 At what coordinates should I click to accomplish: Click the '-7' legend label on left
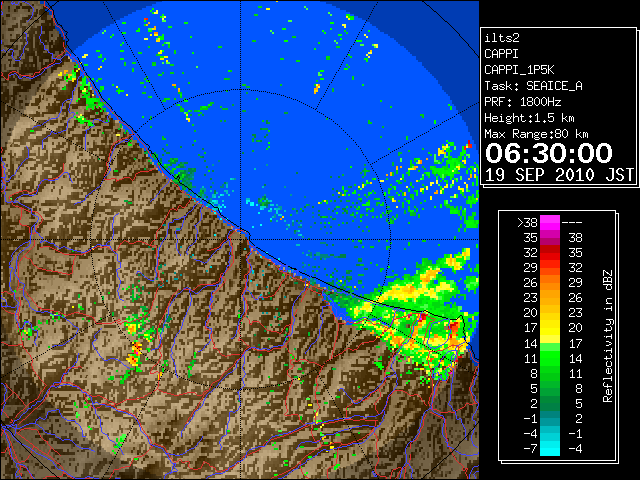(x=530, y=449)
